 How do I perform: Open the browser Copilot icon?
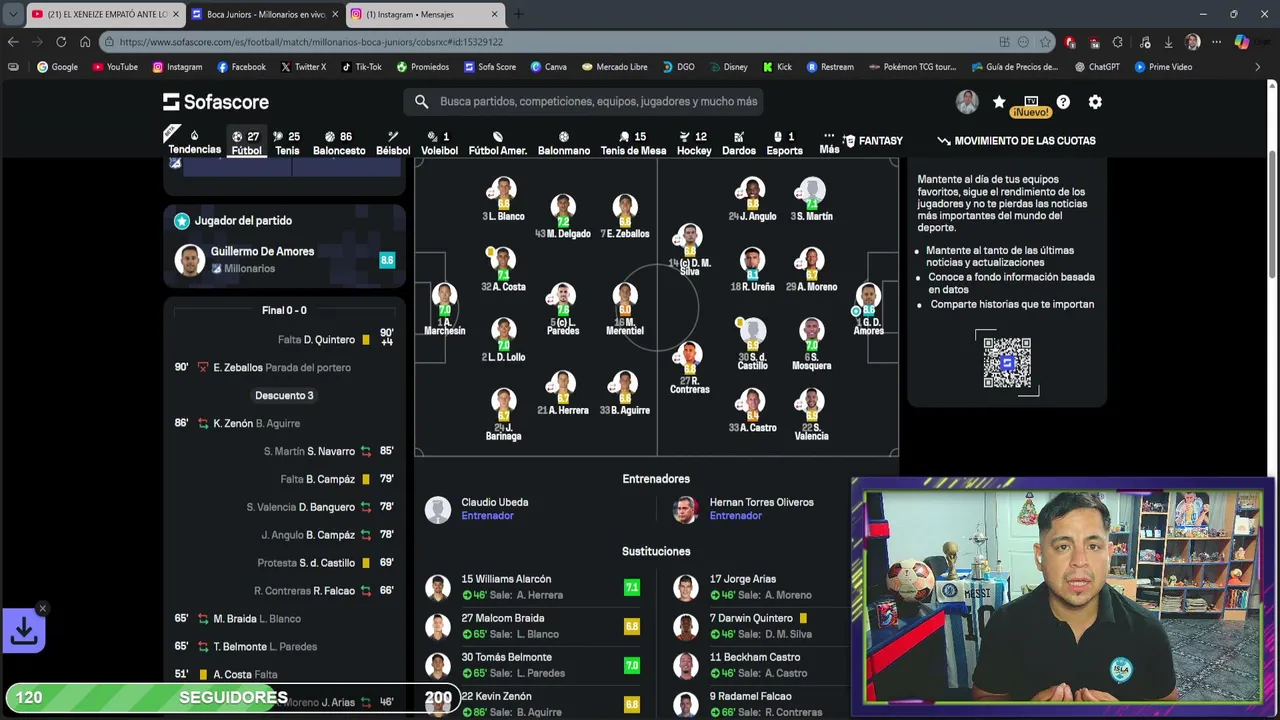coord(1241,42)
